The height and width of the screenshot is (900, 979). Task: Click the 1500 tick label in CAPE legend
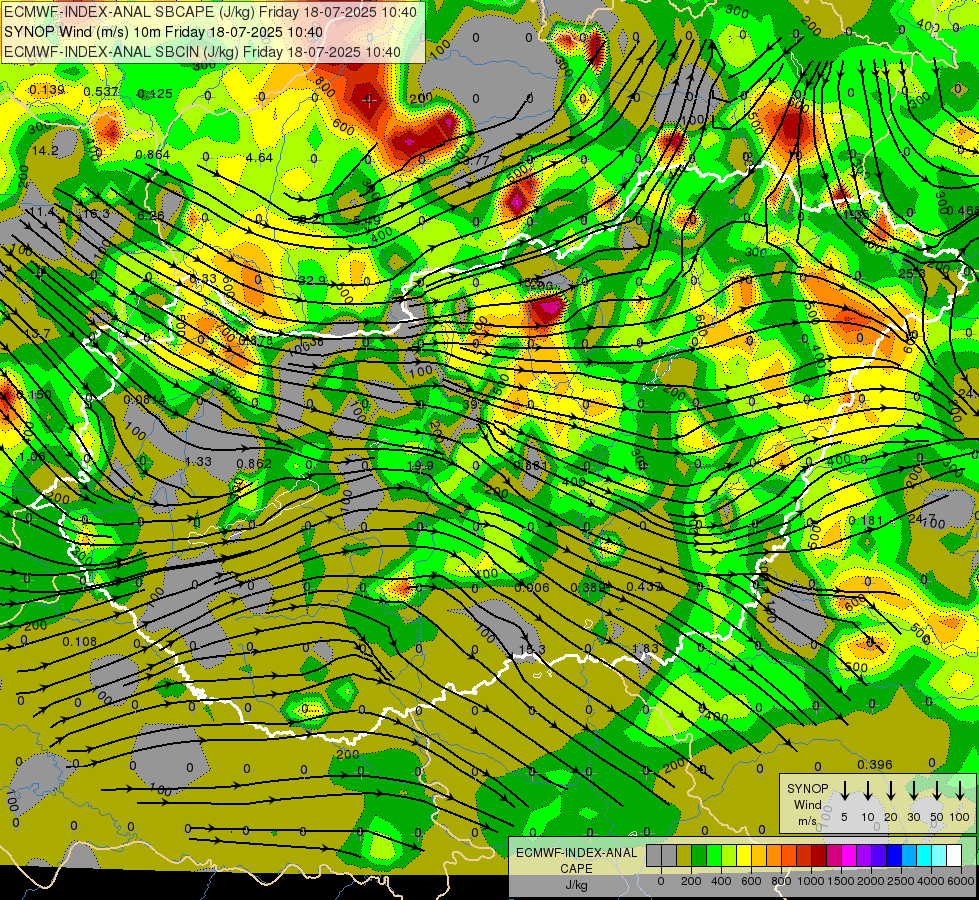[841, 881]
